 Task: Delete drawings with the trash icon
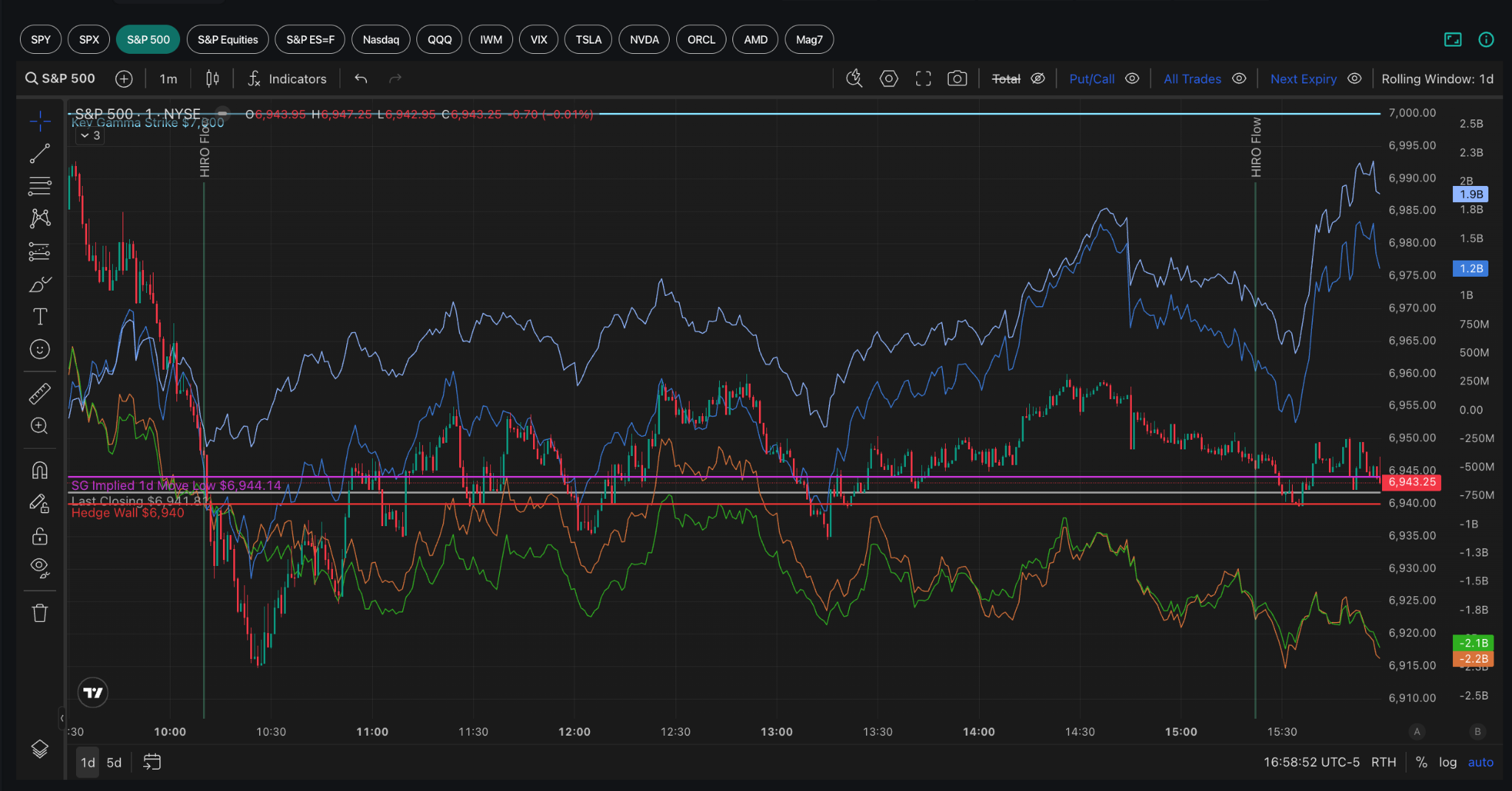[x=40, y=612]
